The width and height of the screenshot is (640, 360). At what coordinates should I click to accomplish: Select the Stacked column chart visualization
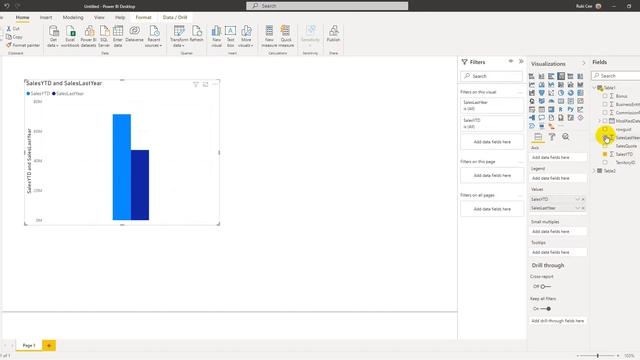(x=541, y=76)
